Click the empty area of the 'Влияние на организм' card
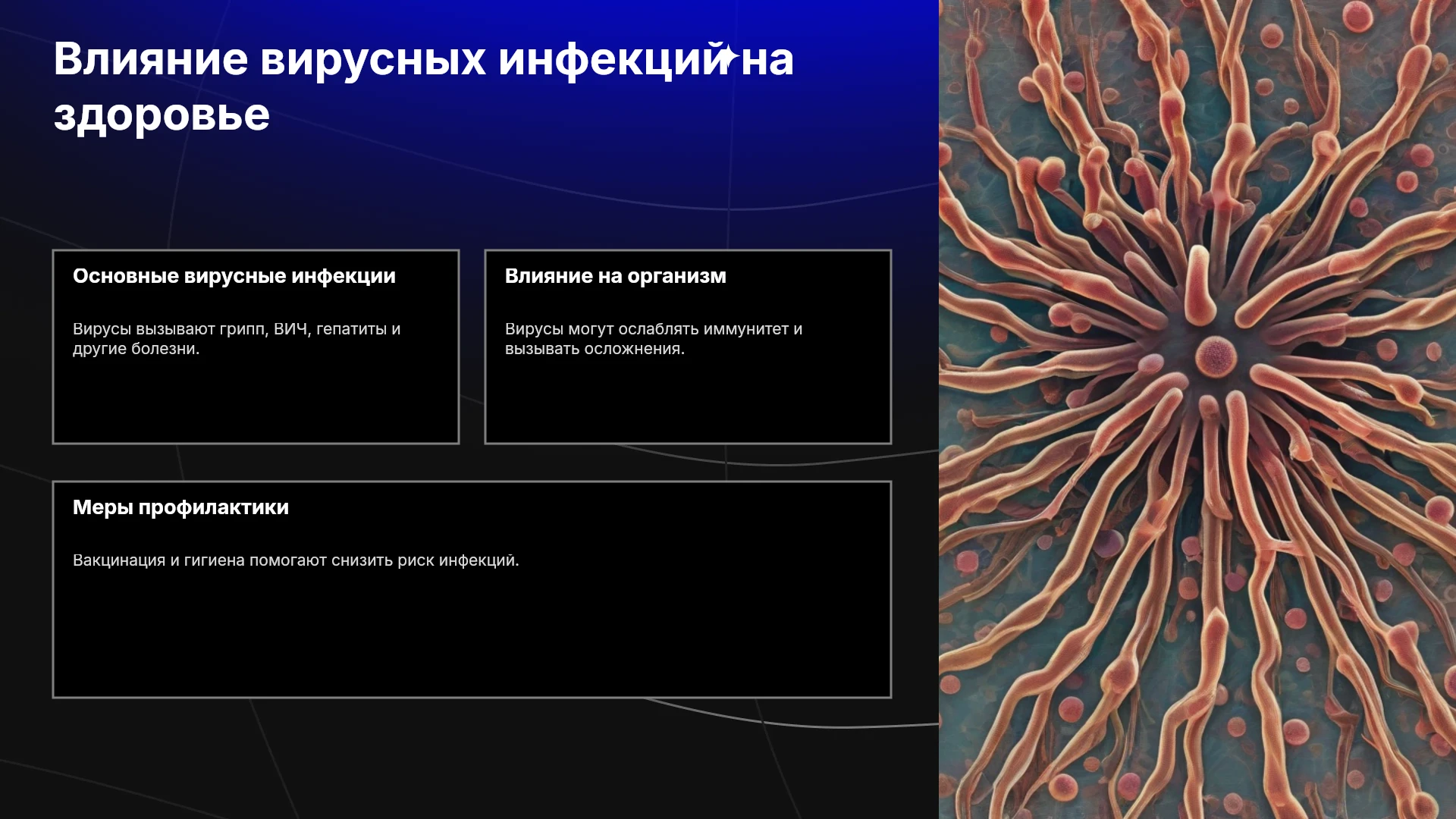Viewport: 1456px width, 819px height. 688,400
